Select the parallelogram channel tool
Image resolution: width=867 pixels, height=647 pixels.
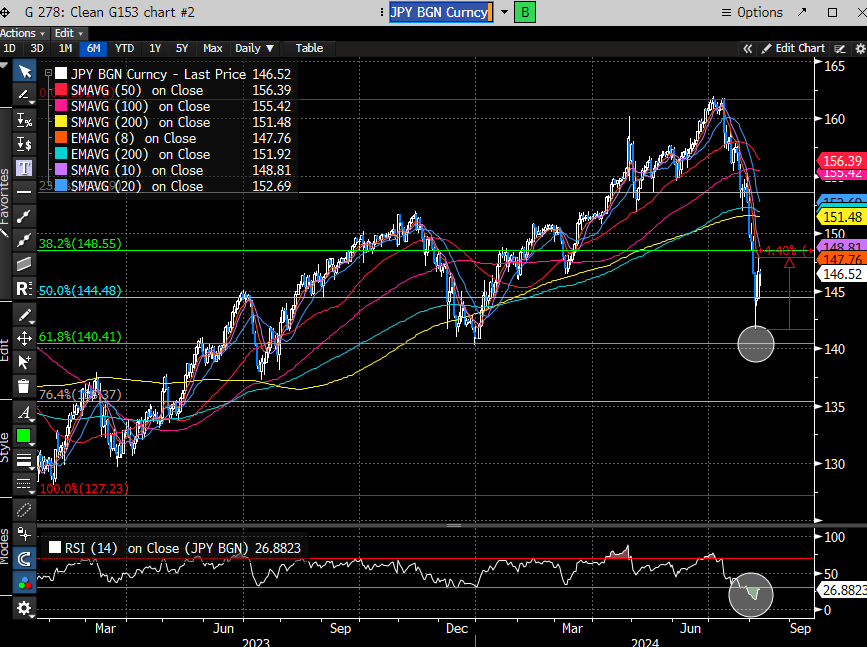[24, 264]
